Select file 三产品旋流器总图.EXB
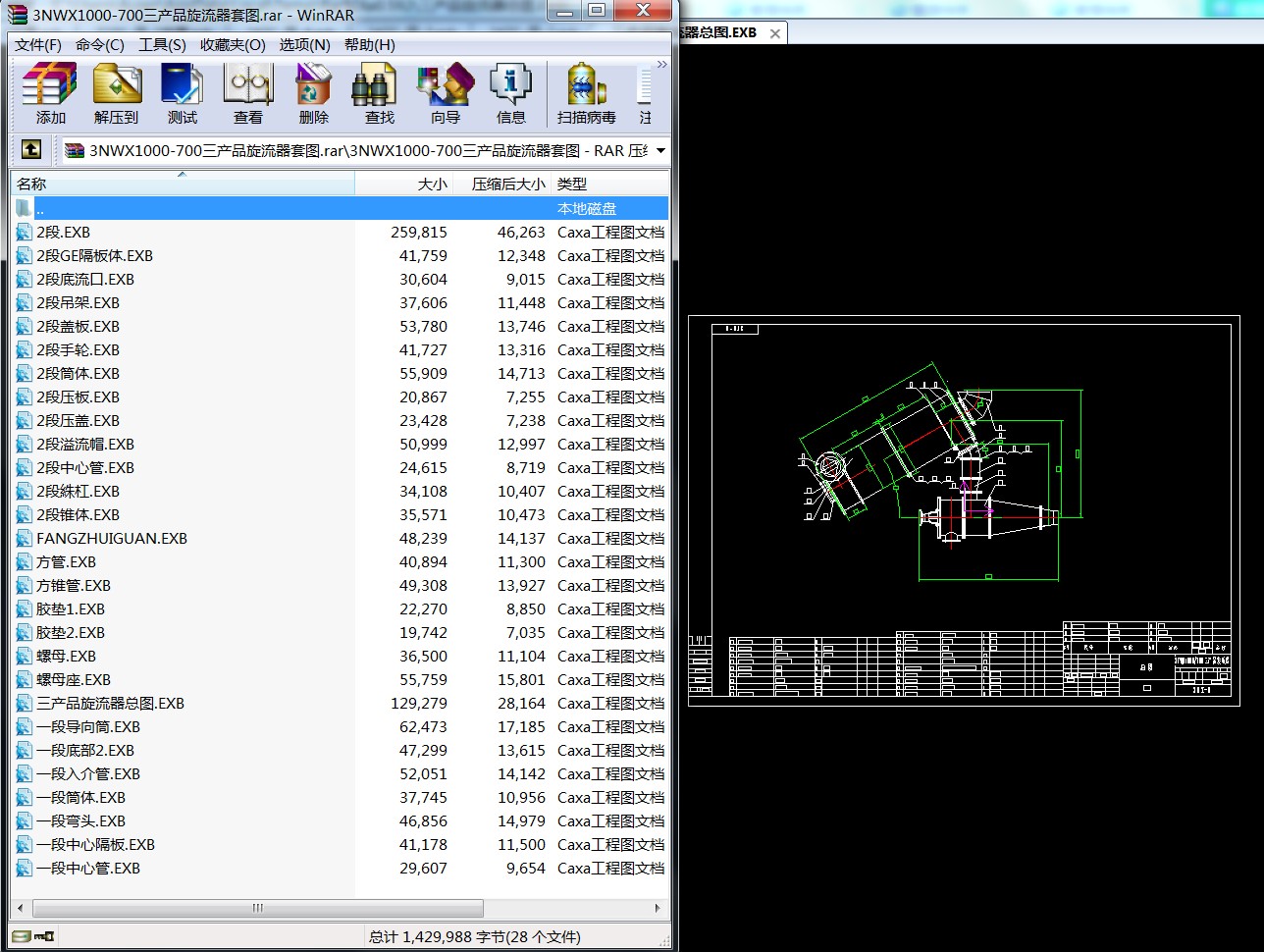 coord(110,704)
